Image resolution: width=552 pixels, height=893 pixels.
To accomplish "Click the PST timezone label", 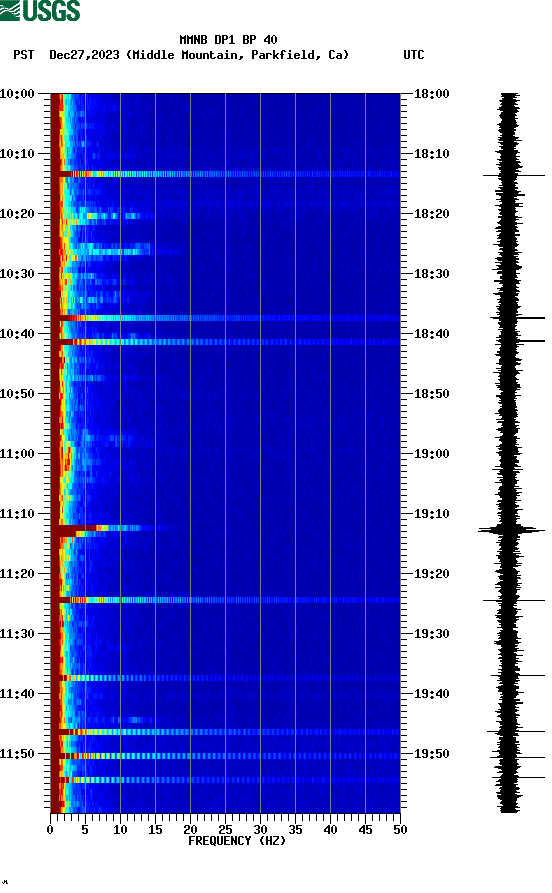I will click(x=23, y=55).
